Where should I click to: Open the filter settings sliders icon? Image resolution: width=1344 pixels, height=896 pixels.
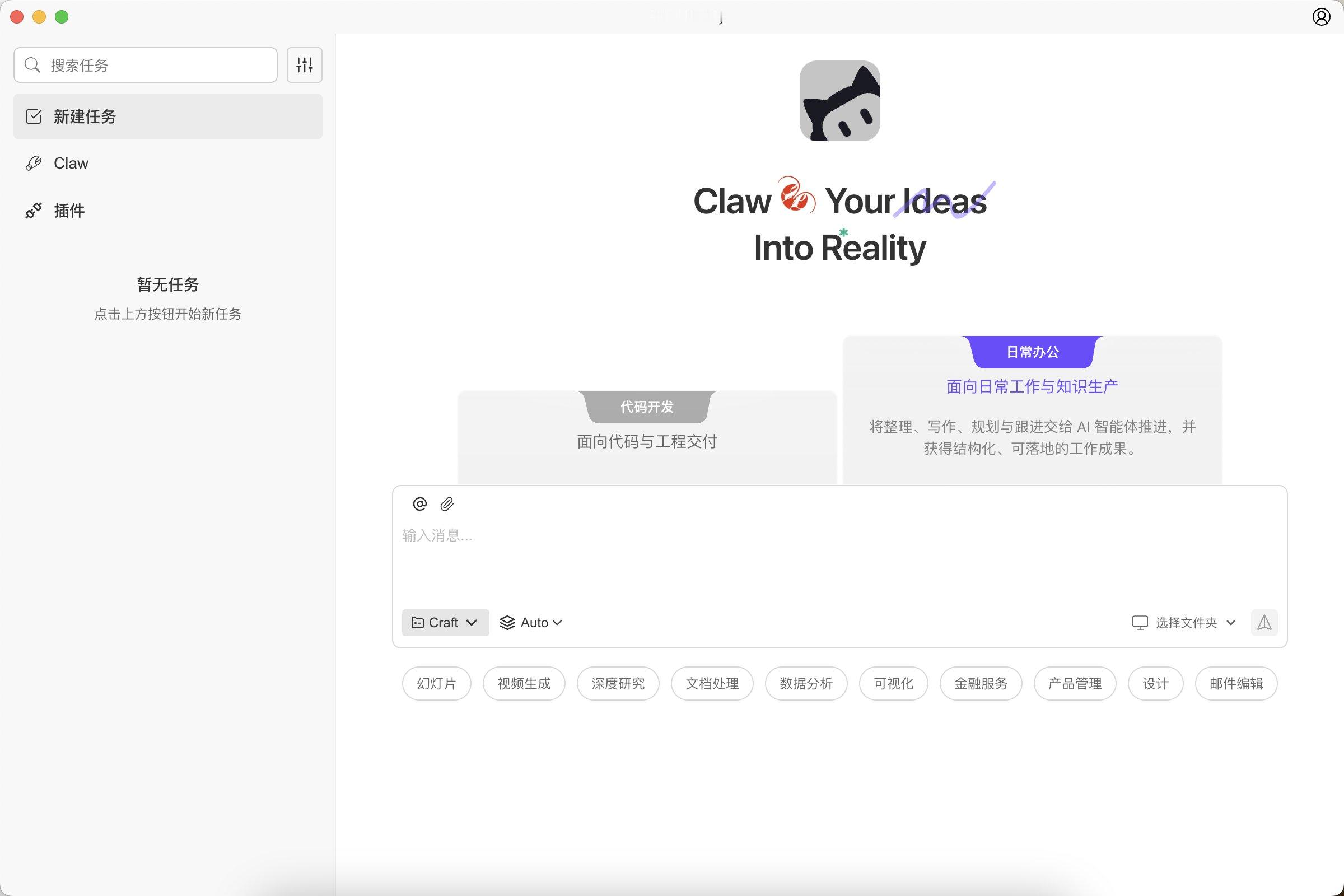point(304,64)
